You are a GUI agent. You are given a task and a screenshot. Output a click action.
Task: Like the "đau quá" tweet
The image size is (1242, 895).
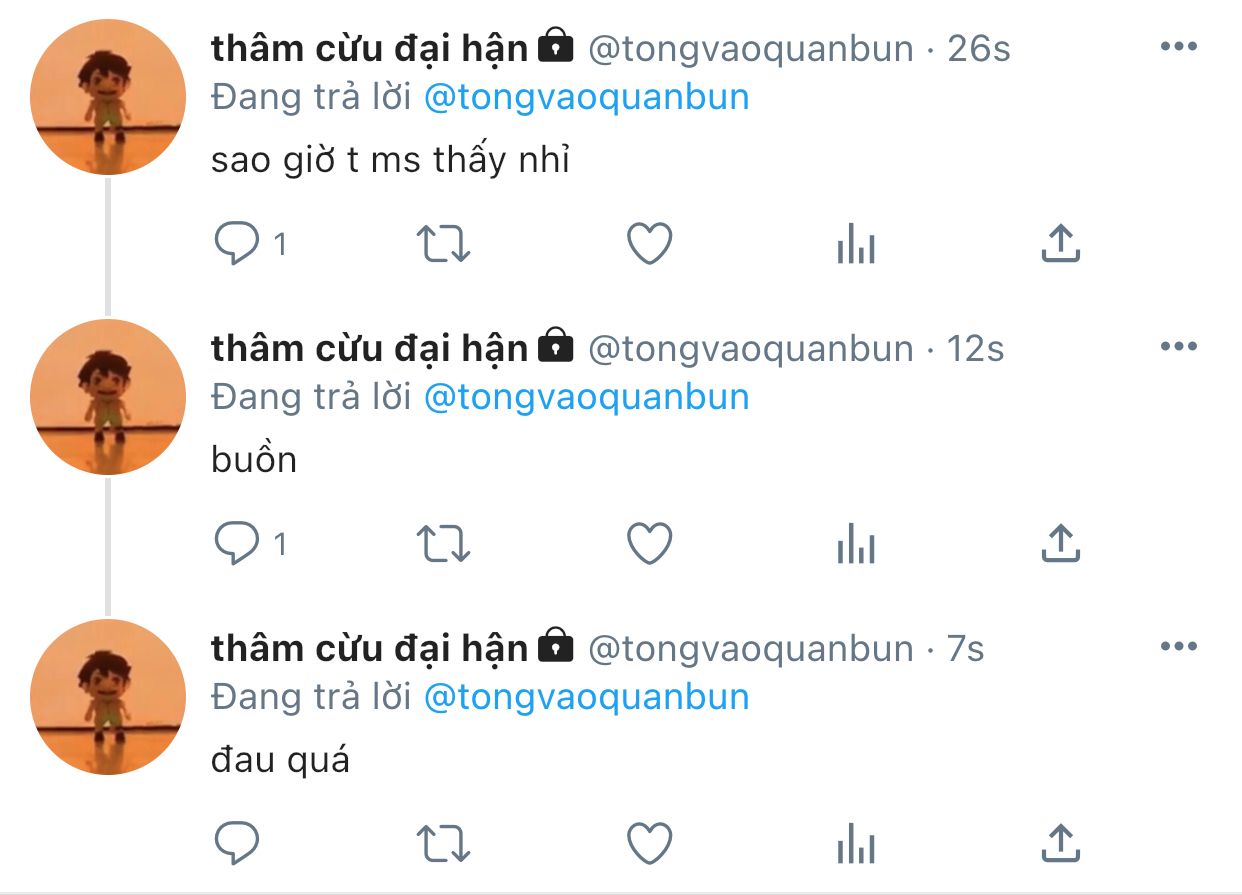pyautogui.click(x=650, y=844)
